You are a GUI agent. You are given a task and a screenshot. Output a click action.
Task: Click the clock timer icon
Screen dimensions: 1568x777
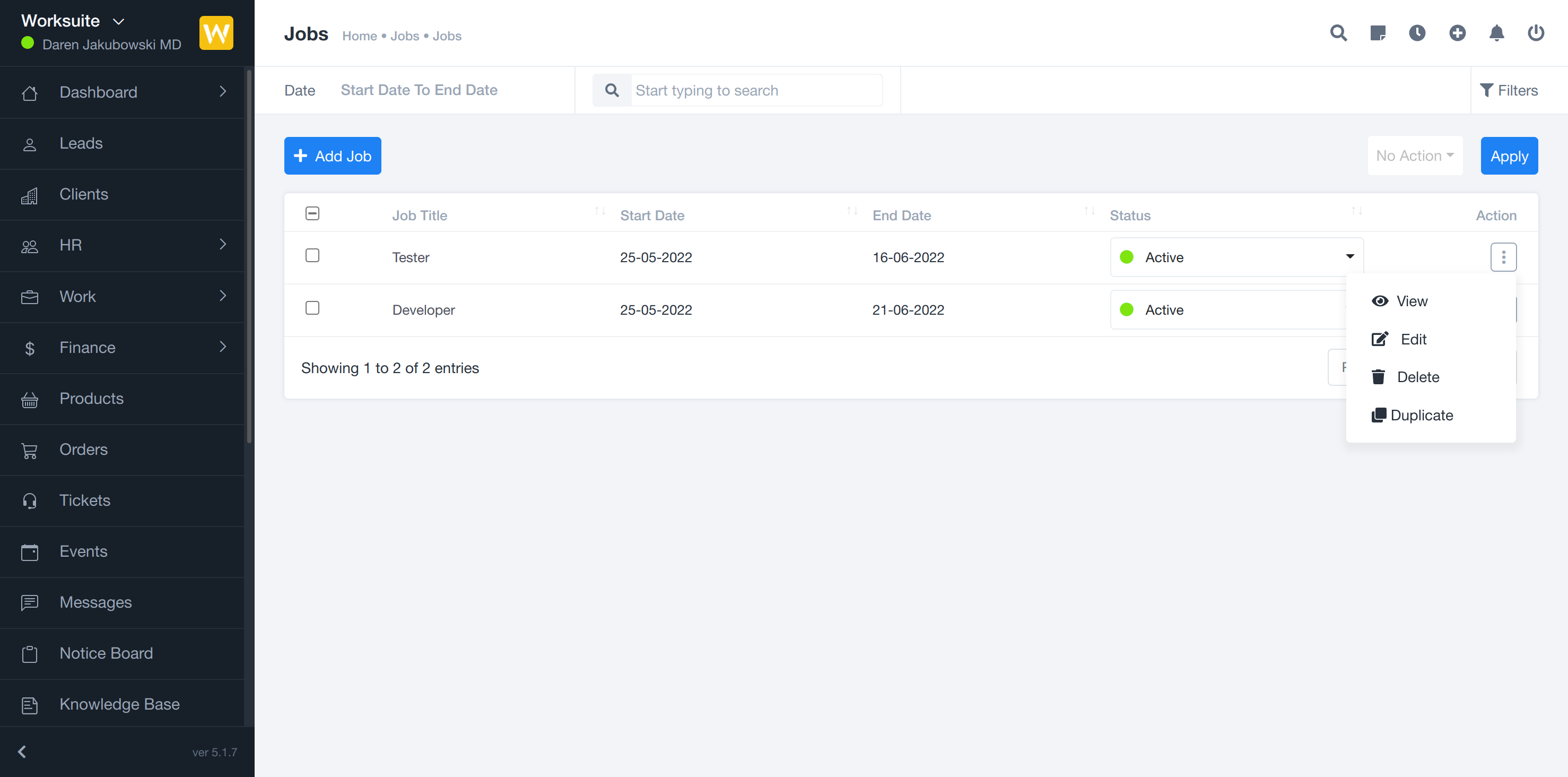[x=1417, y=33]
